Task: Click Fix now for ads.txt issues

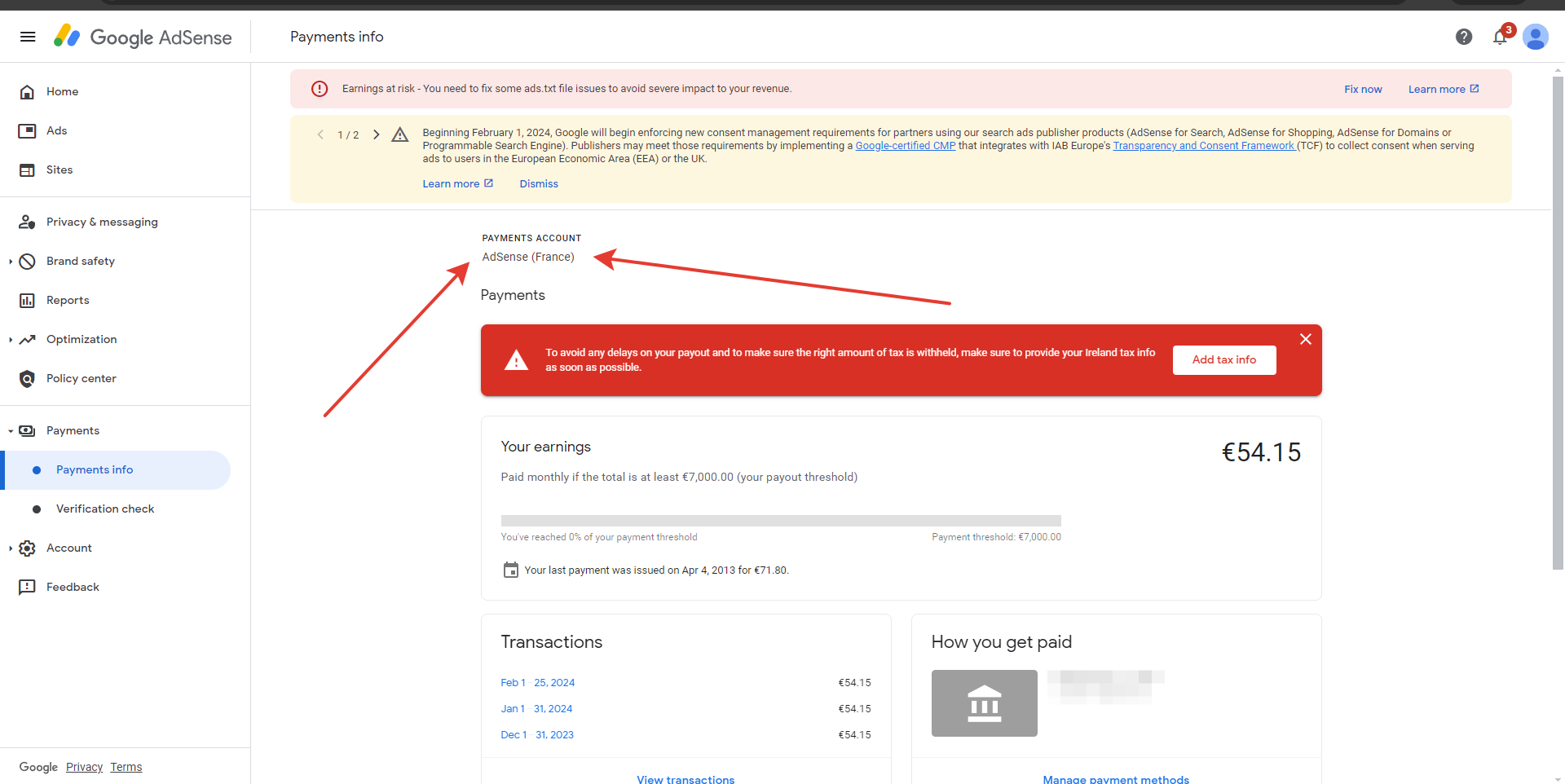Action: point(1363,89)
